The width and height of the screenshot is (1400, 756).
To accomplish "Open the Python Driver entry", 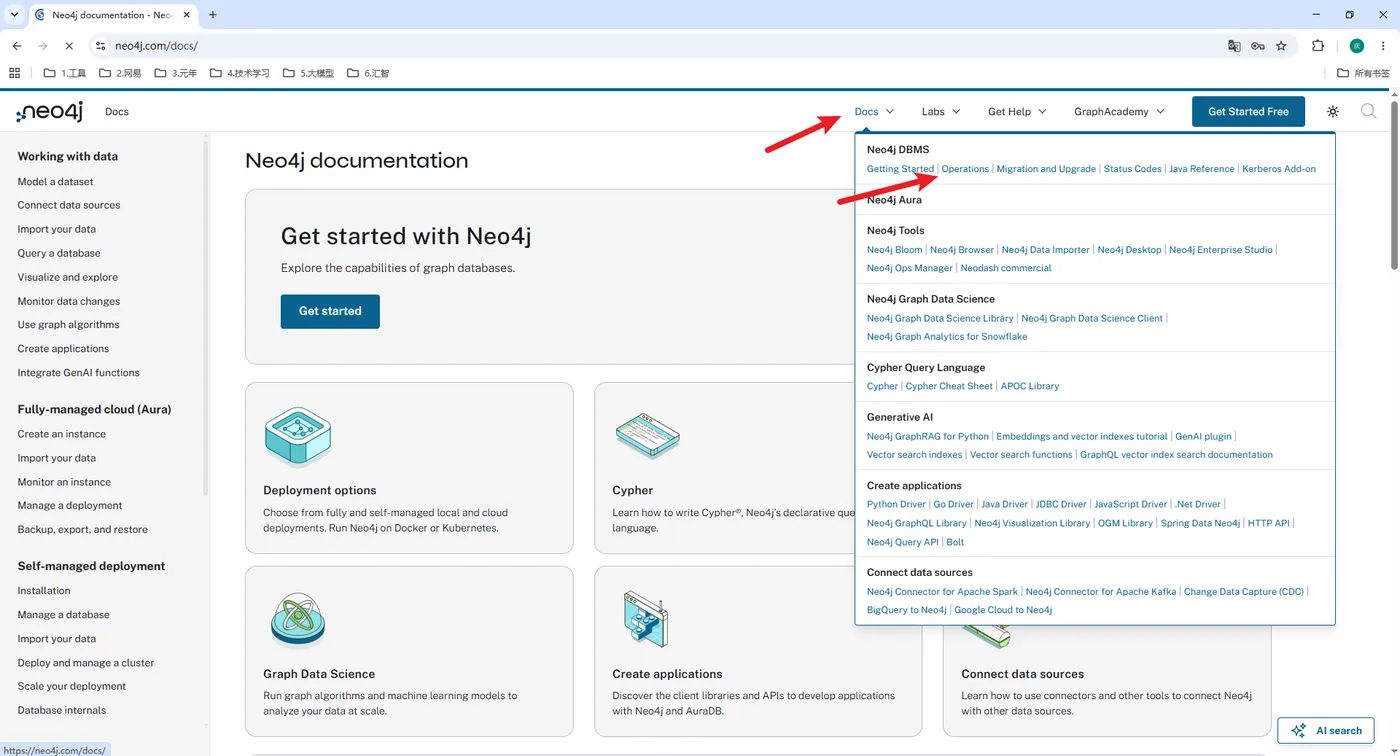I will point(896,505).
